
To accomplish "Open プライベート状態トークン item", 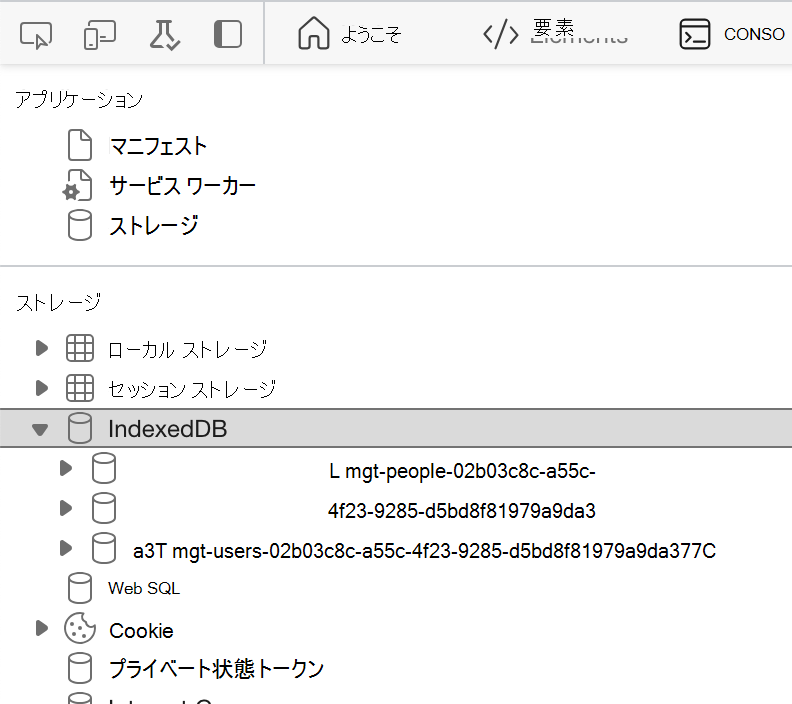I will point(216,669).
